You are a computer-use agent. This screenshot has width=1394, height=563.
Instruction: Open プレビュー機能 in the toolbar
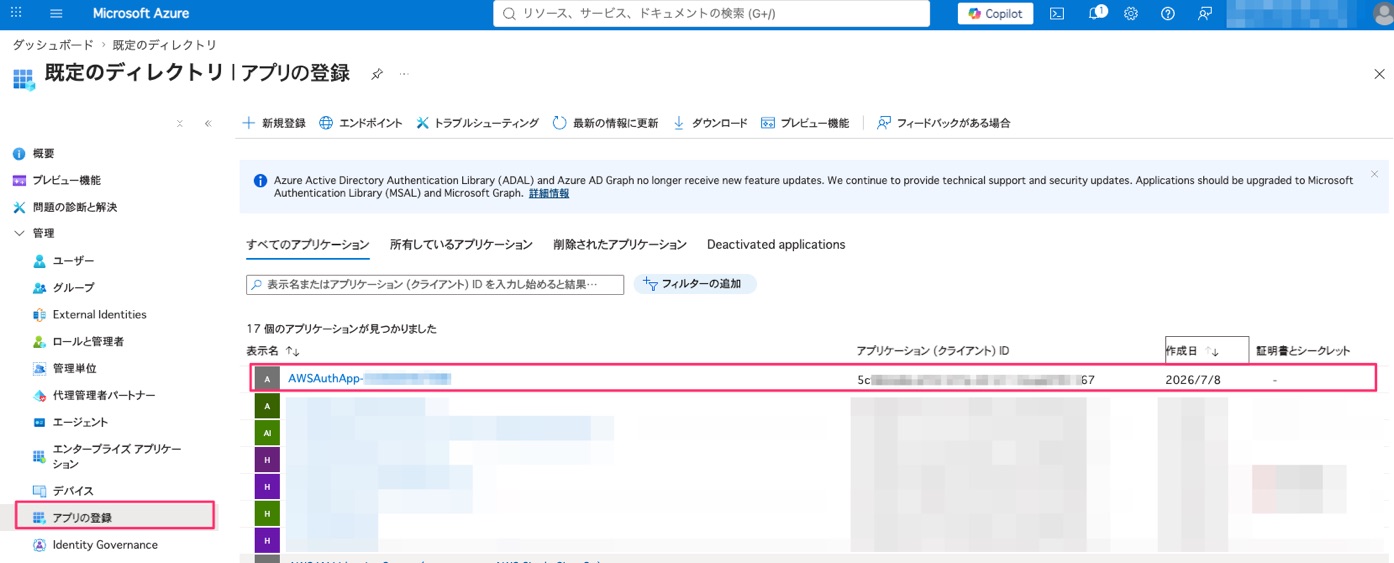coord(804,123)
